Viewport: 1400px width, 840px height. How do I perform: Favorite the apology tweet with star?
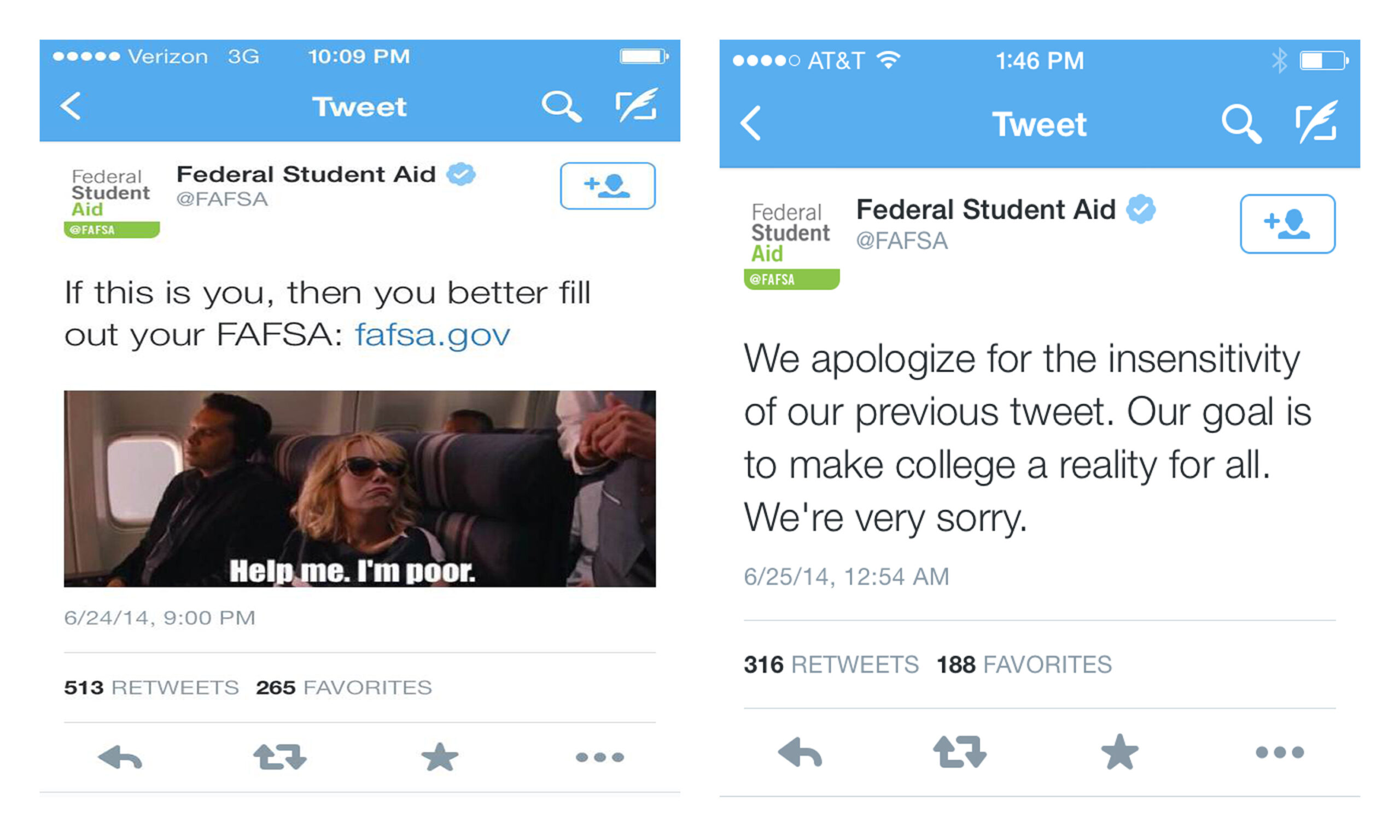1119,752
